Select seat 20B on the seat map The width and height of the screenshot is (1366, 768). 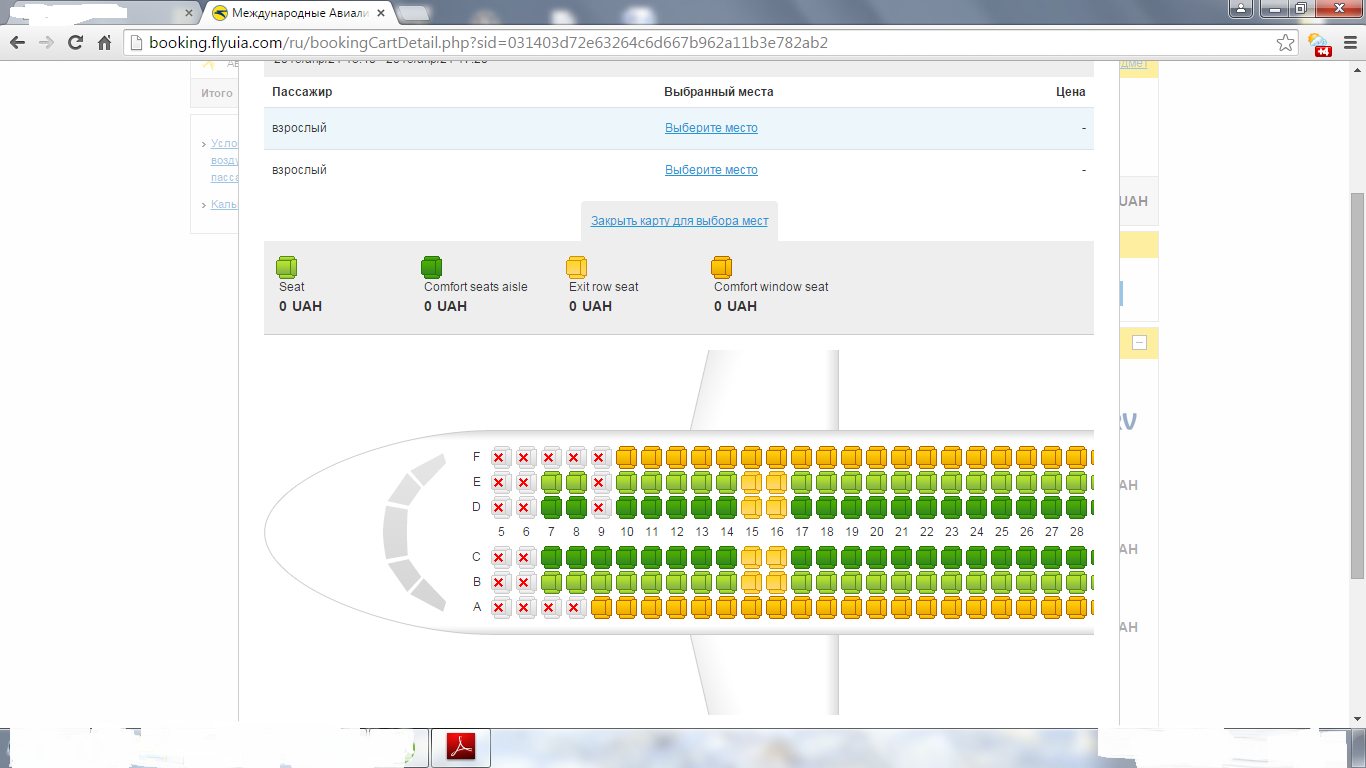(877, 582)
